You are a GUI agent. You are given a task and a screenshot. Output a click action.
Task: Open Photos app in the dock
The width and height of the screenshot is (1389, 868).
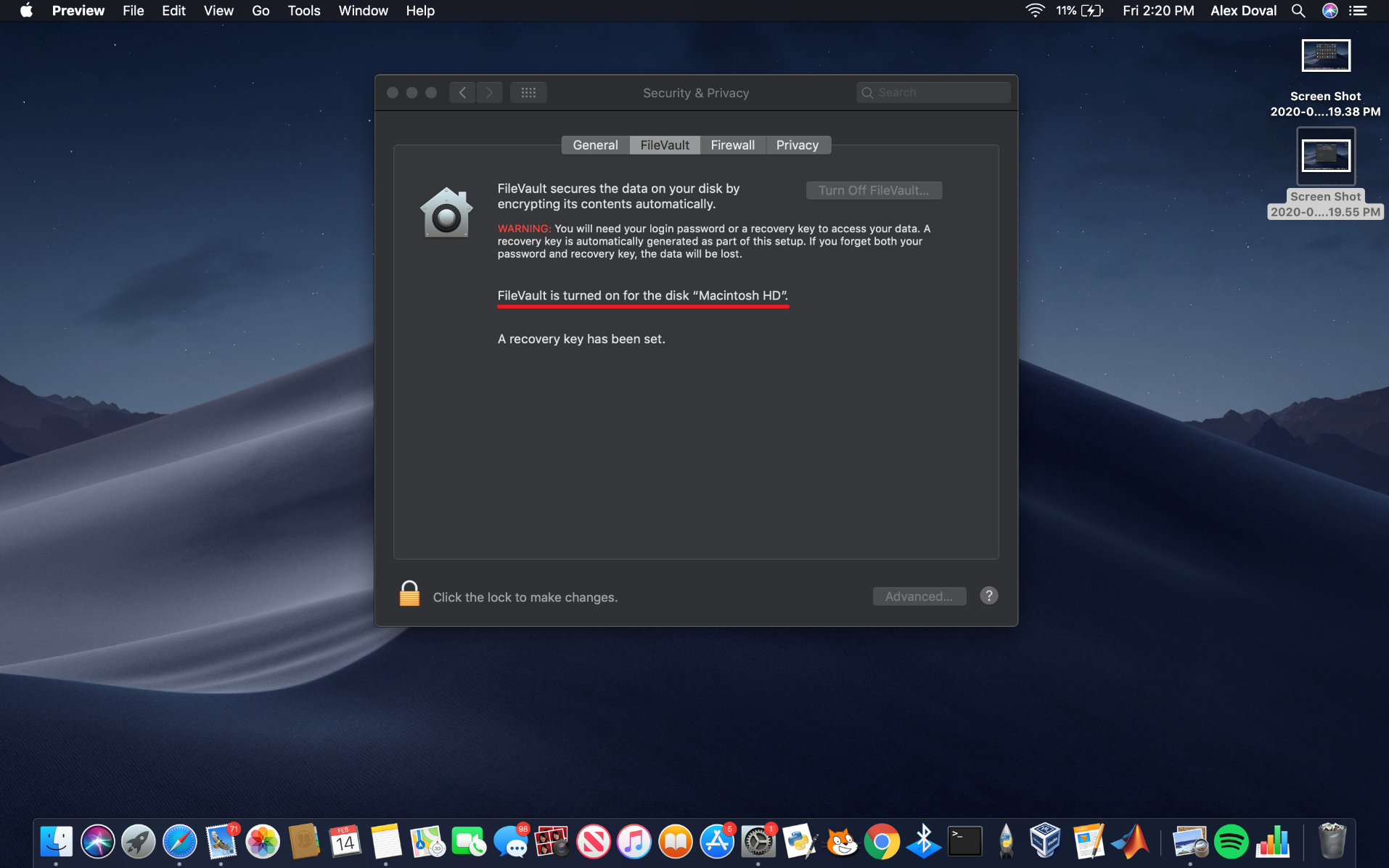coord(262,842)
